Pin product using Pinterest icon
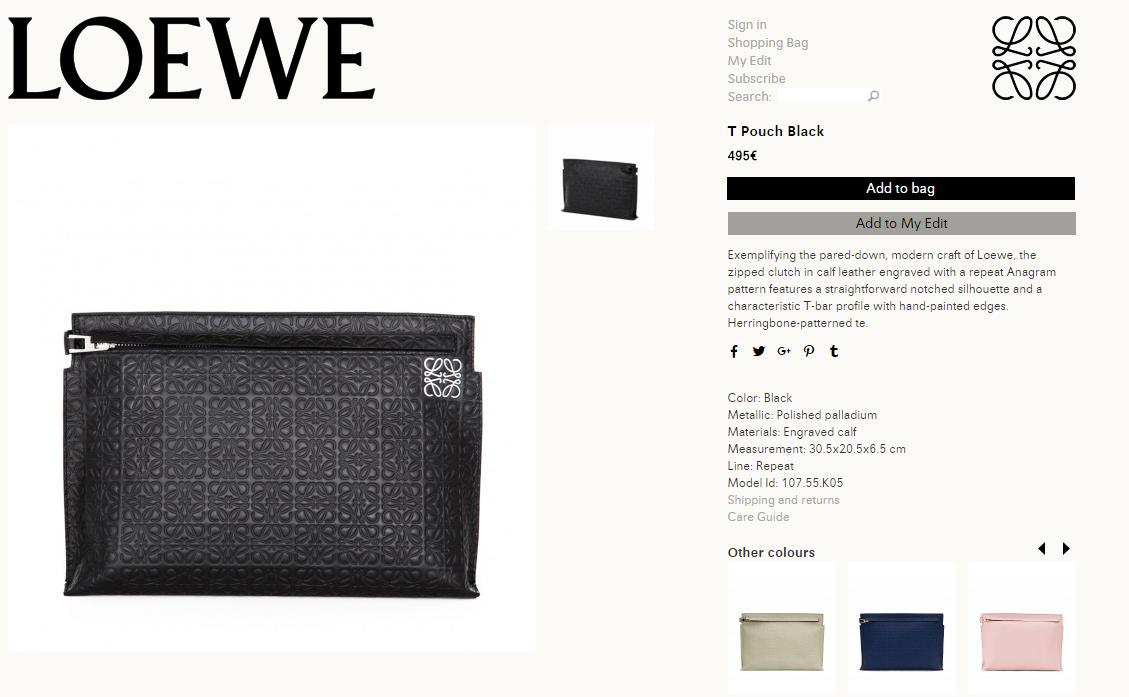The width and height of the screenshot is (1129, 697). [809, 351]
